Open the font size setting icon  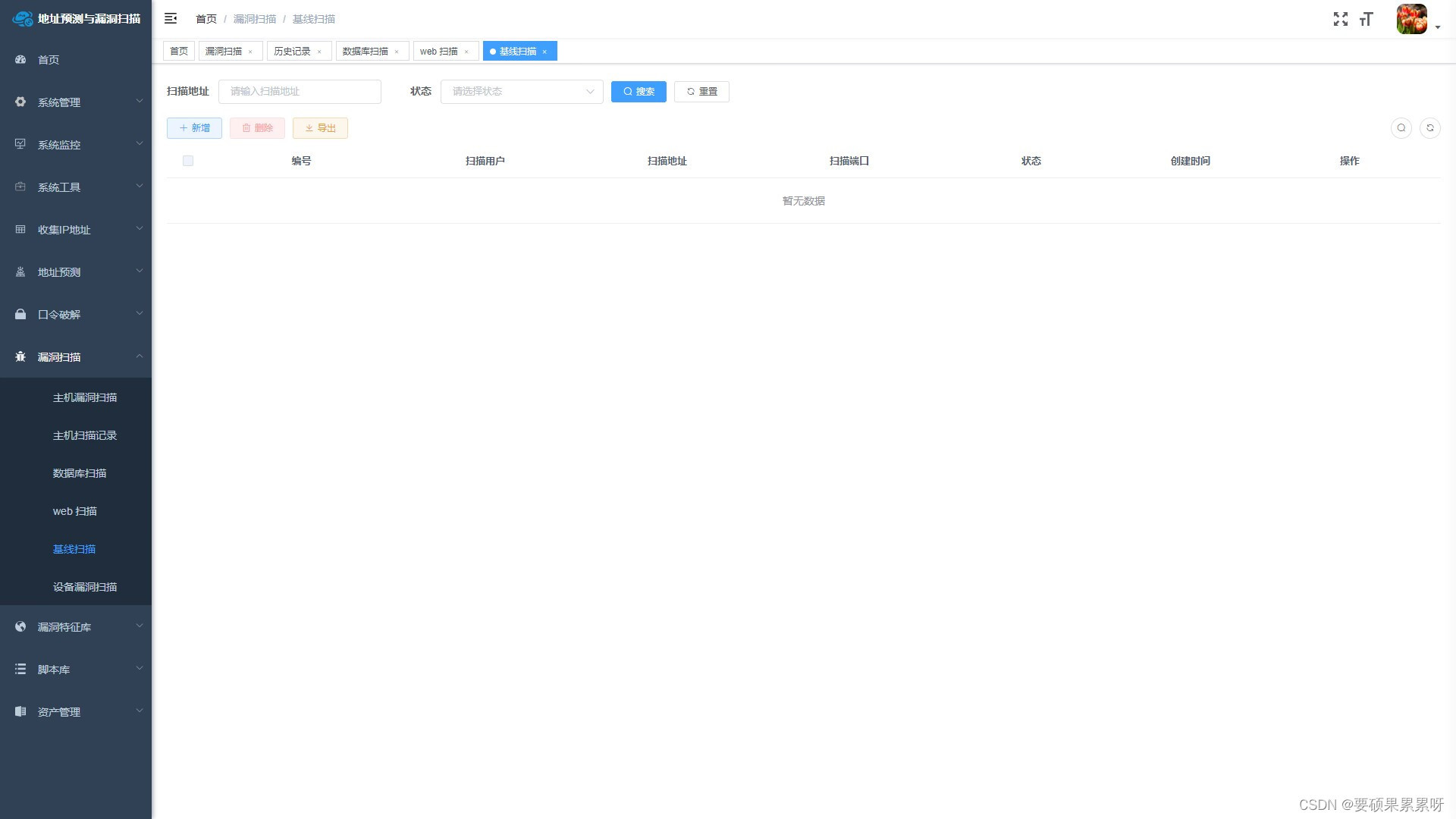tap(1367, 19)
